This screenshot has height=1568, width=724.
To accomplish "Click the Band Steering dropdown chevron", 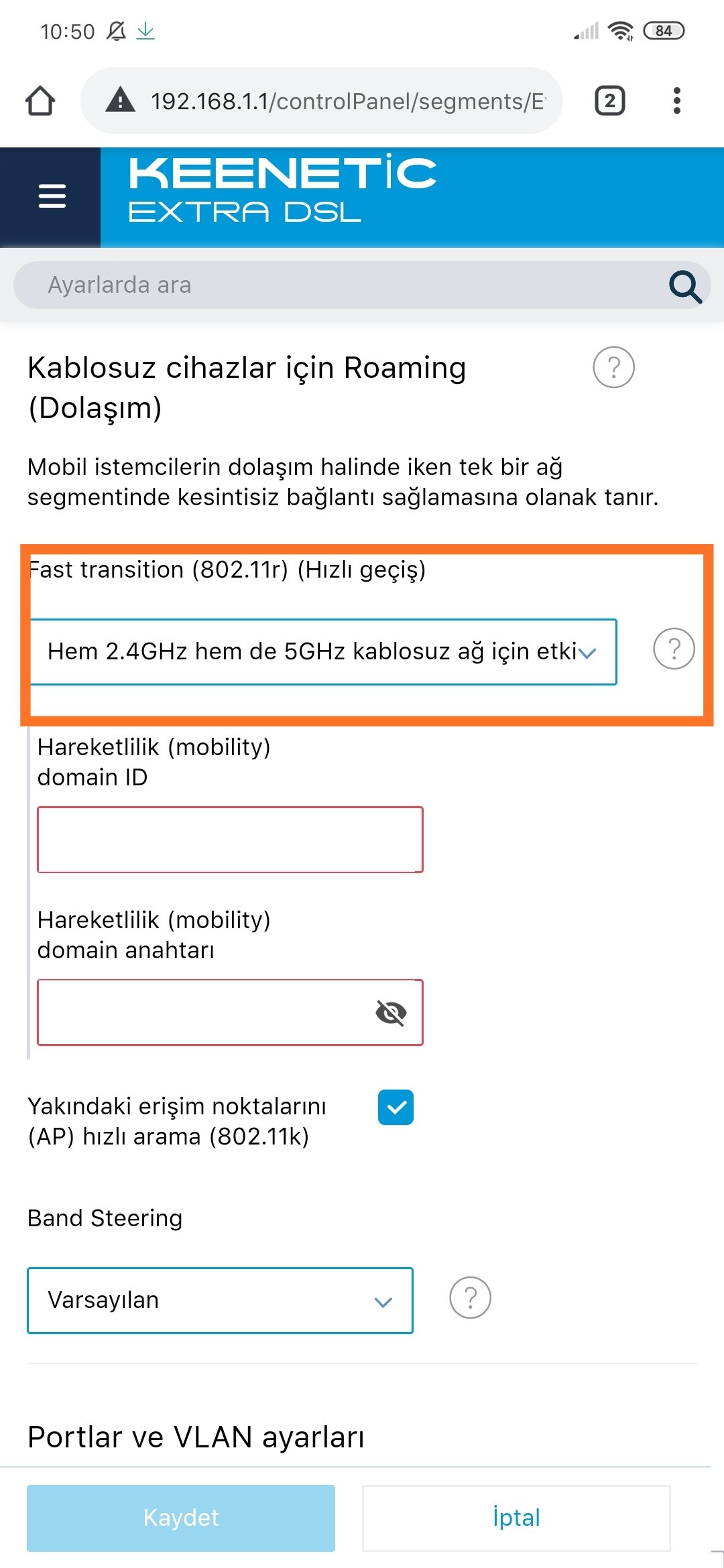I will pyautogui.click(x=383, y=1302).
